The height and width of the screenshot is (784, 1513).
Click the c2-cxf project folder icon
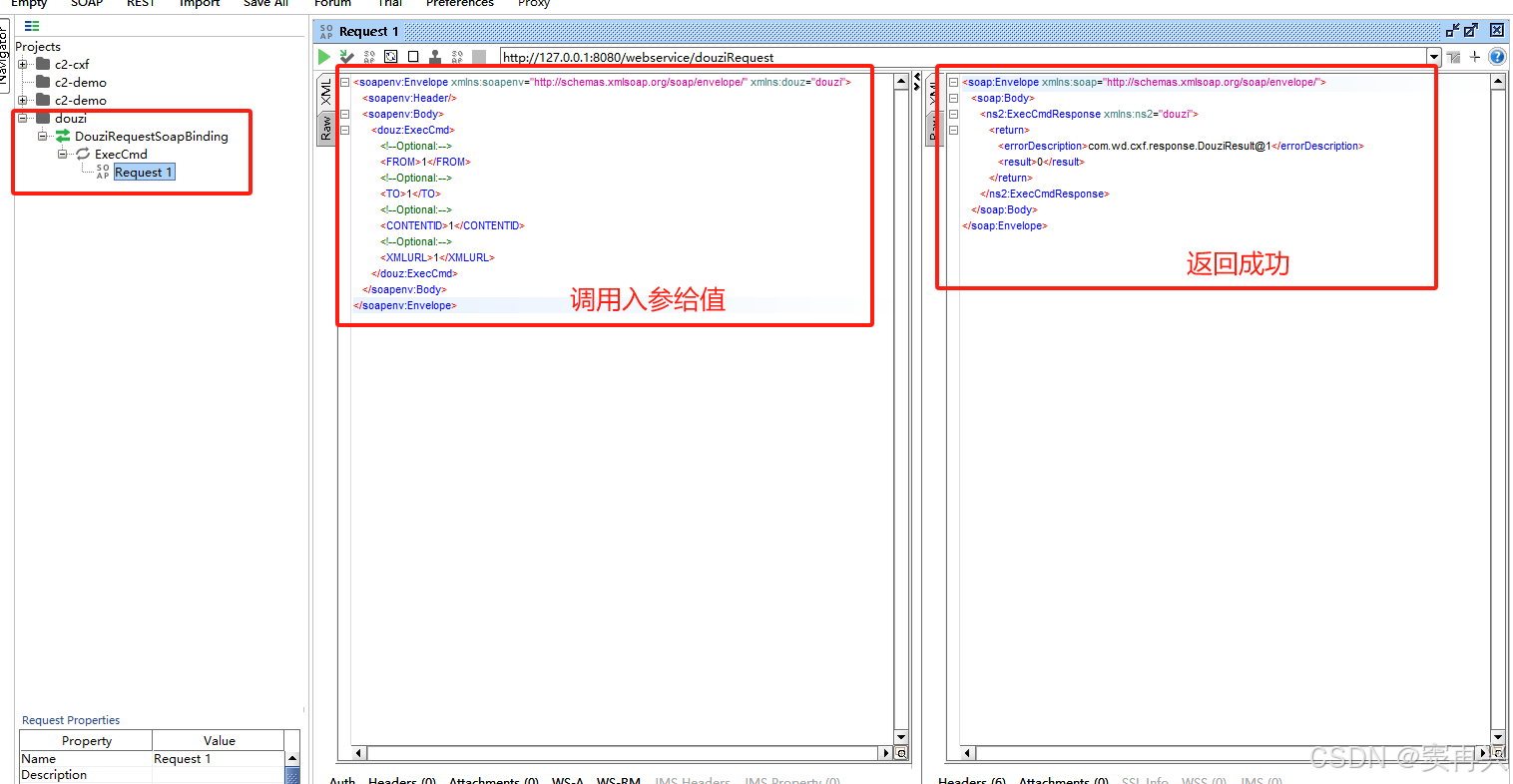(x=43, y=64)
